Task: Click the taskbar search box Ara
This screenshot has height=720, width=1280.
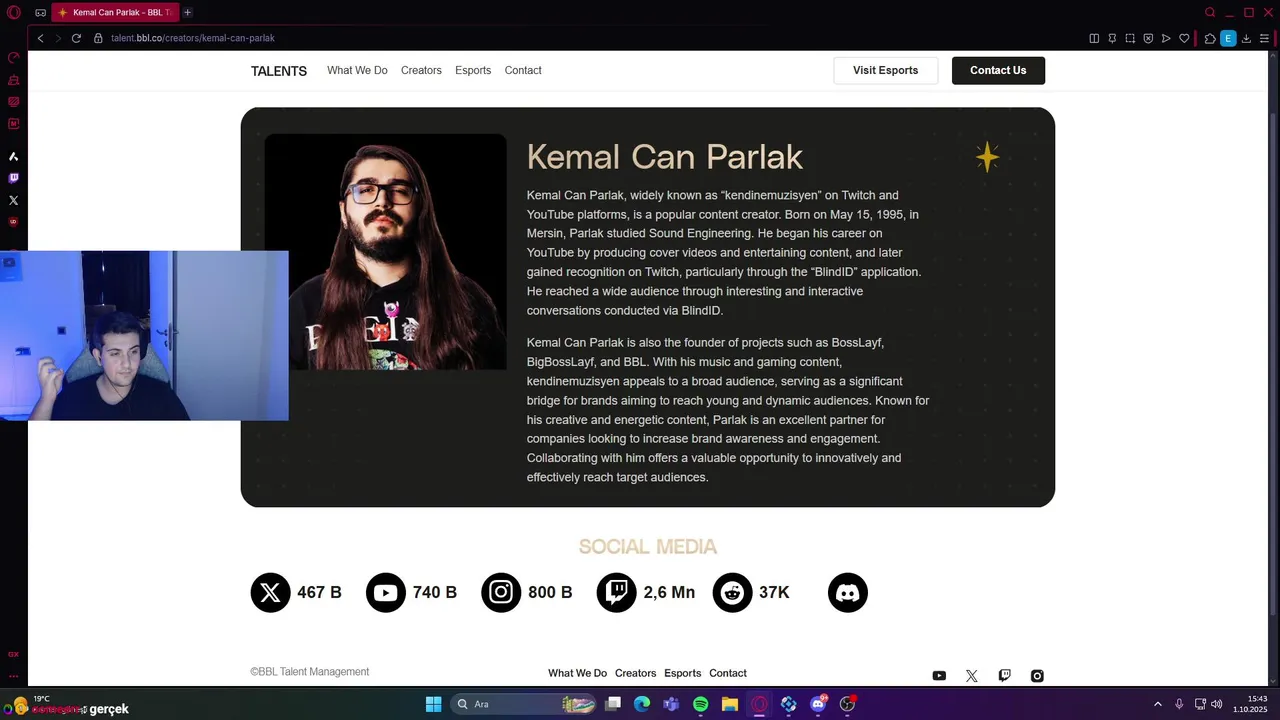Action: click(524, 704)
